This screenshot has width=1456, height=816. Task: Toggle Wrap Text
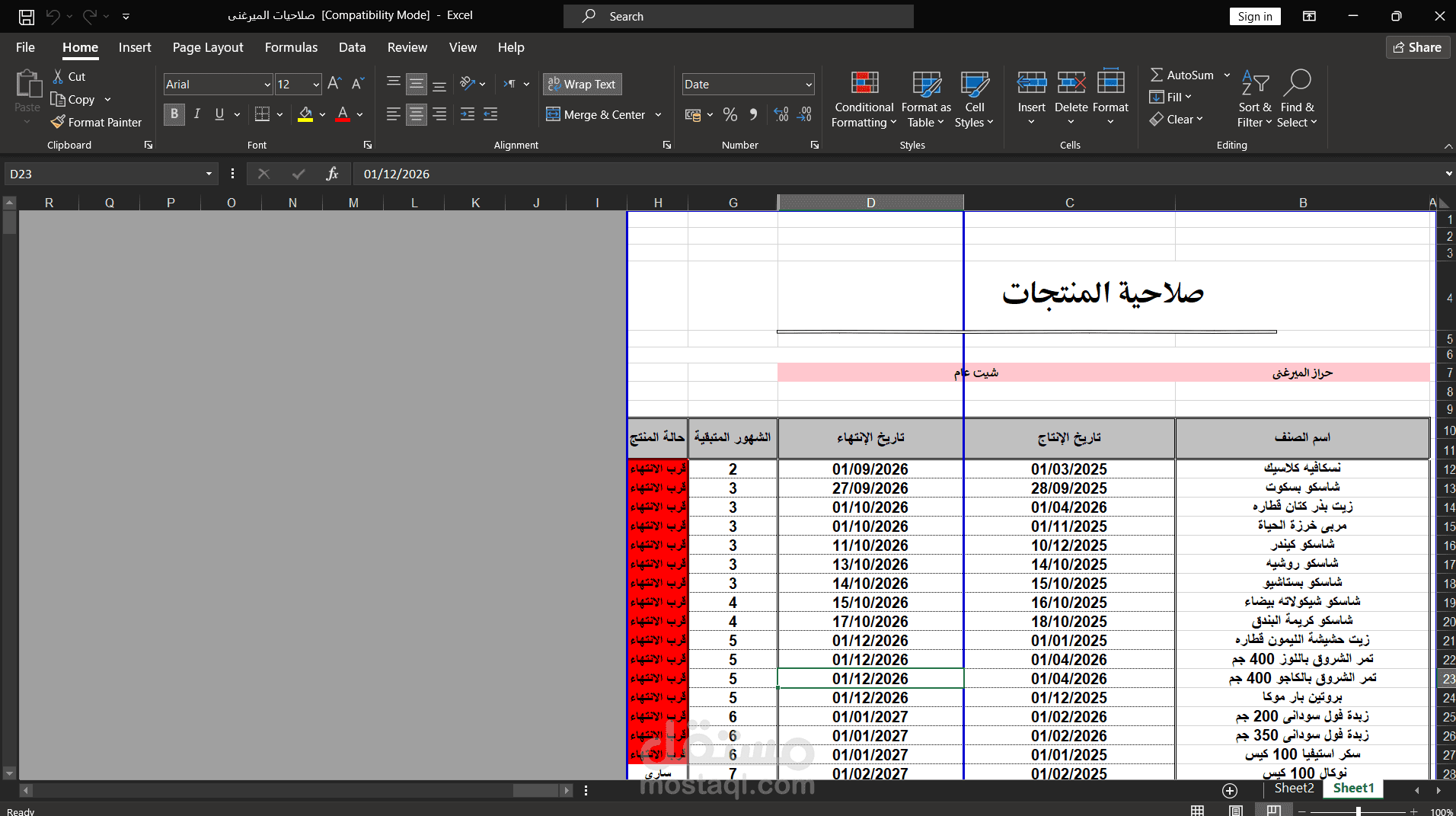coord(582,84)
